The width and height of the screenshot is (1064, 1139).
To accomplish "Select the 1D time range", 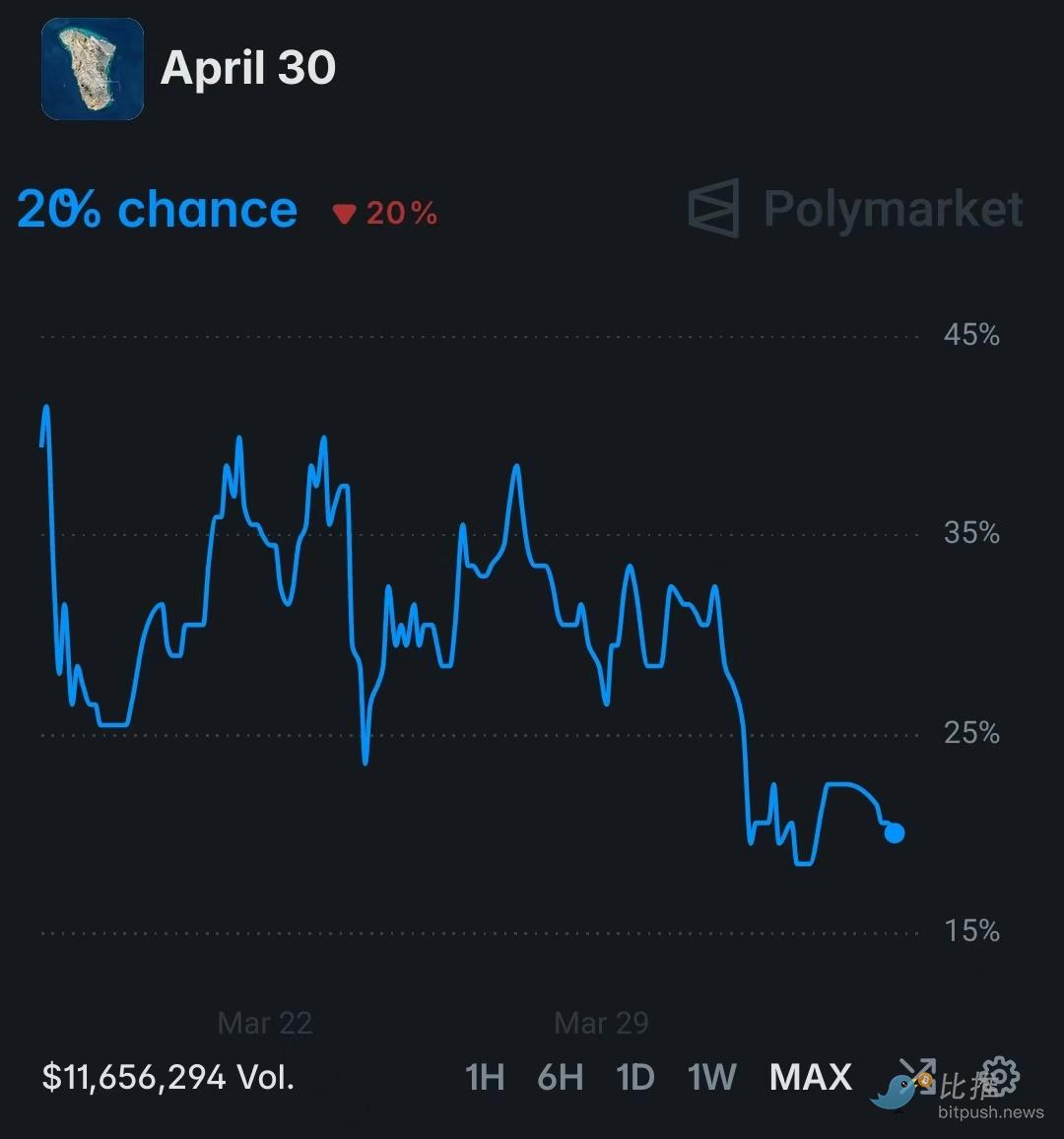I will [634, 1077].
